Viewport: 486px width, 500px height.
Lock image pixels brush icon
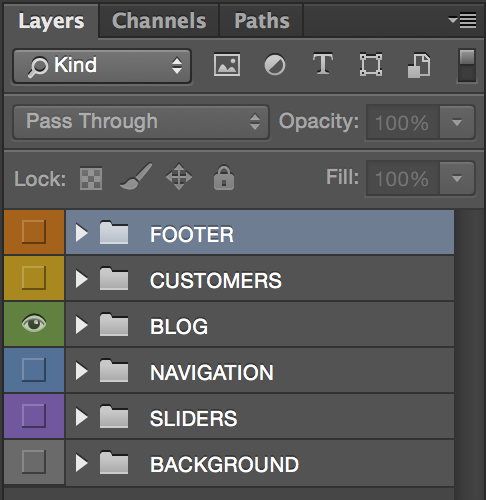136,177
